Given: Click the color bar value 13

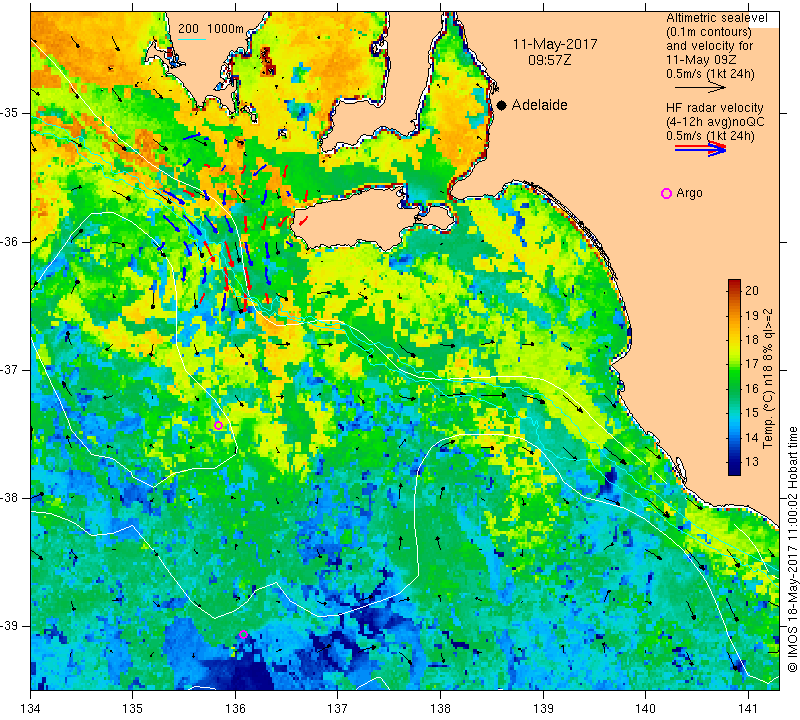Looking at the screenshot, I should [x=752, y=462].
